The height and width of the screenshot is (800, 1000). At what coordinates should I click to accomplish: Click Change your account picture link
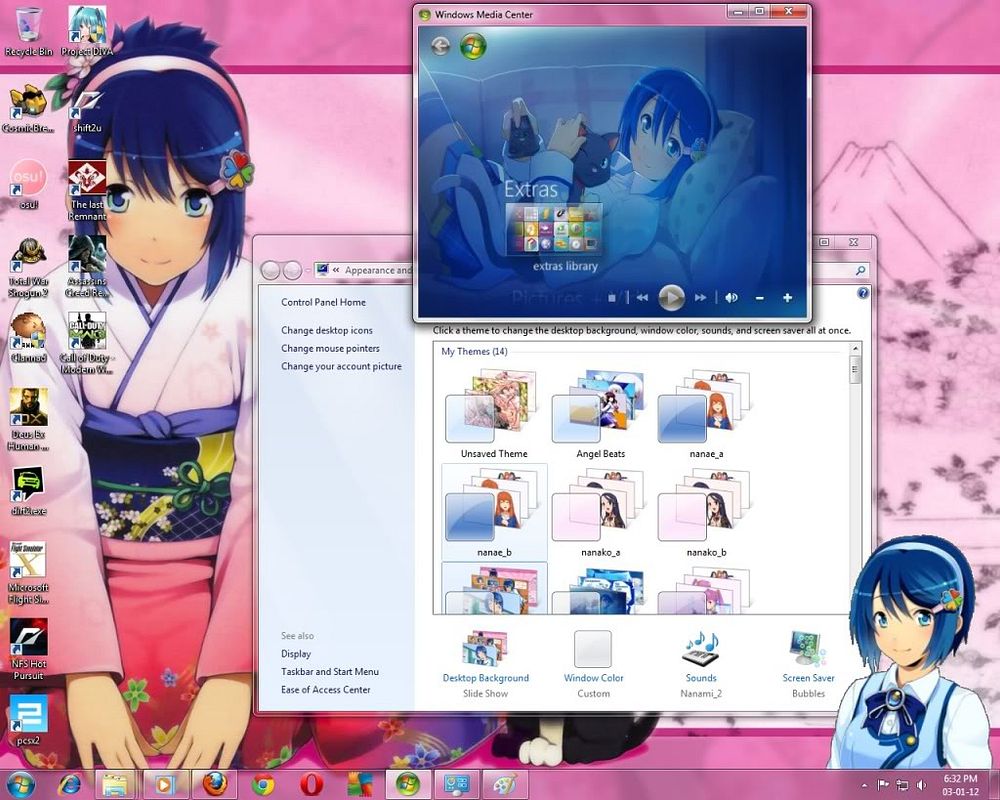[x=341, y=366]
